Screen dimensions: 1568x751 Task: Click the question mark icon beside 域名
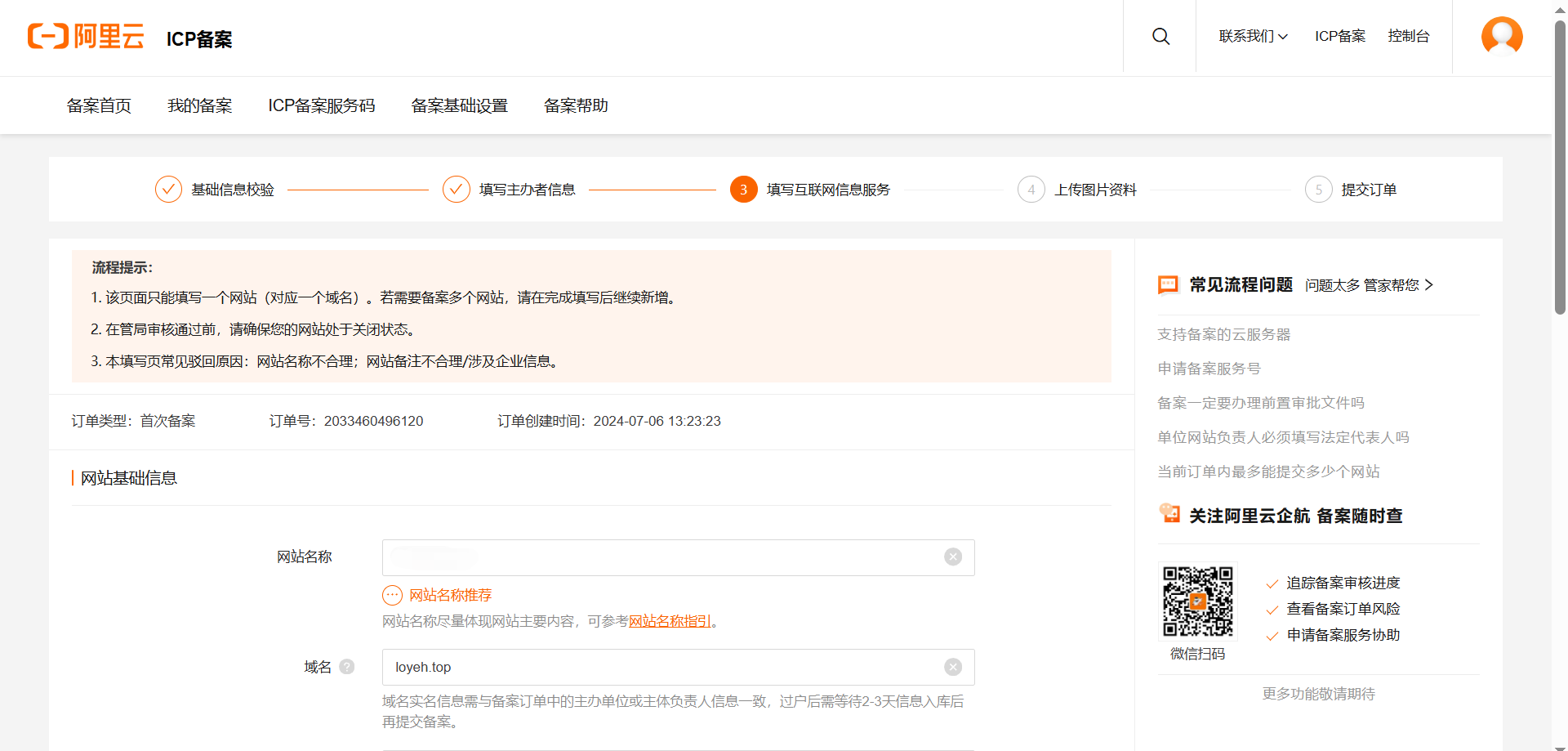(x=346, y=667)
